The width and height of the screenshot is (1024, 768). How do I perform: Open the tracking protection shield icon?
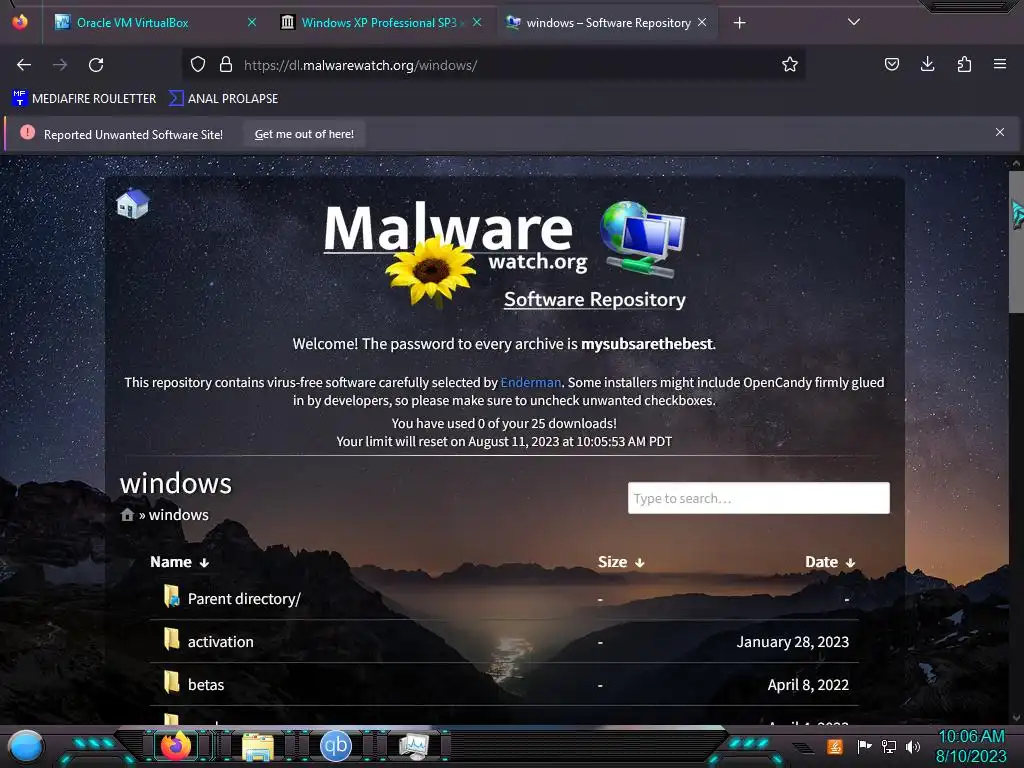(x=198, y=65)
